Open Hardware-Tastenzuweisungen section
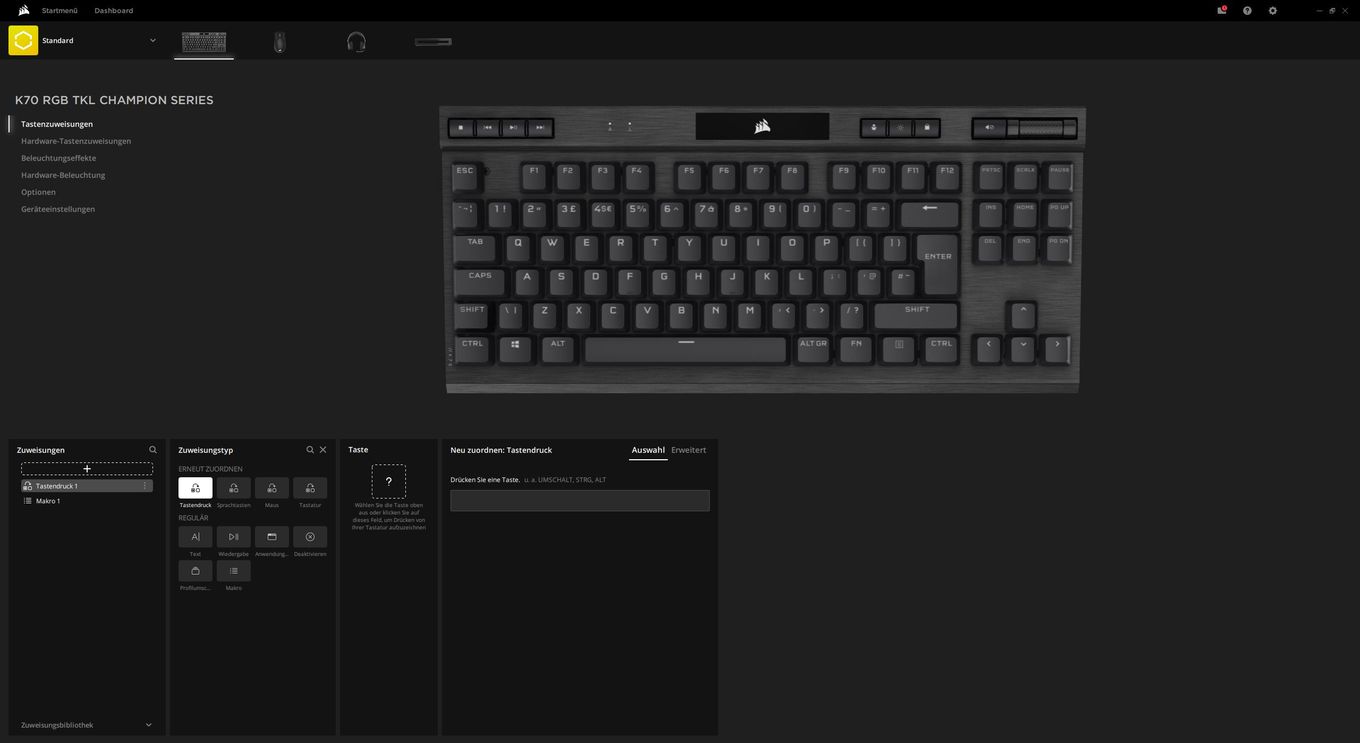This screenshot has height=743, width=1360. tap(76, 141)
